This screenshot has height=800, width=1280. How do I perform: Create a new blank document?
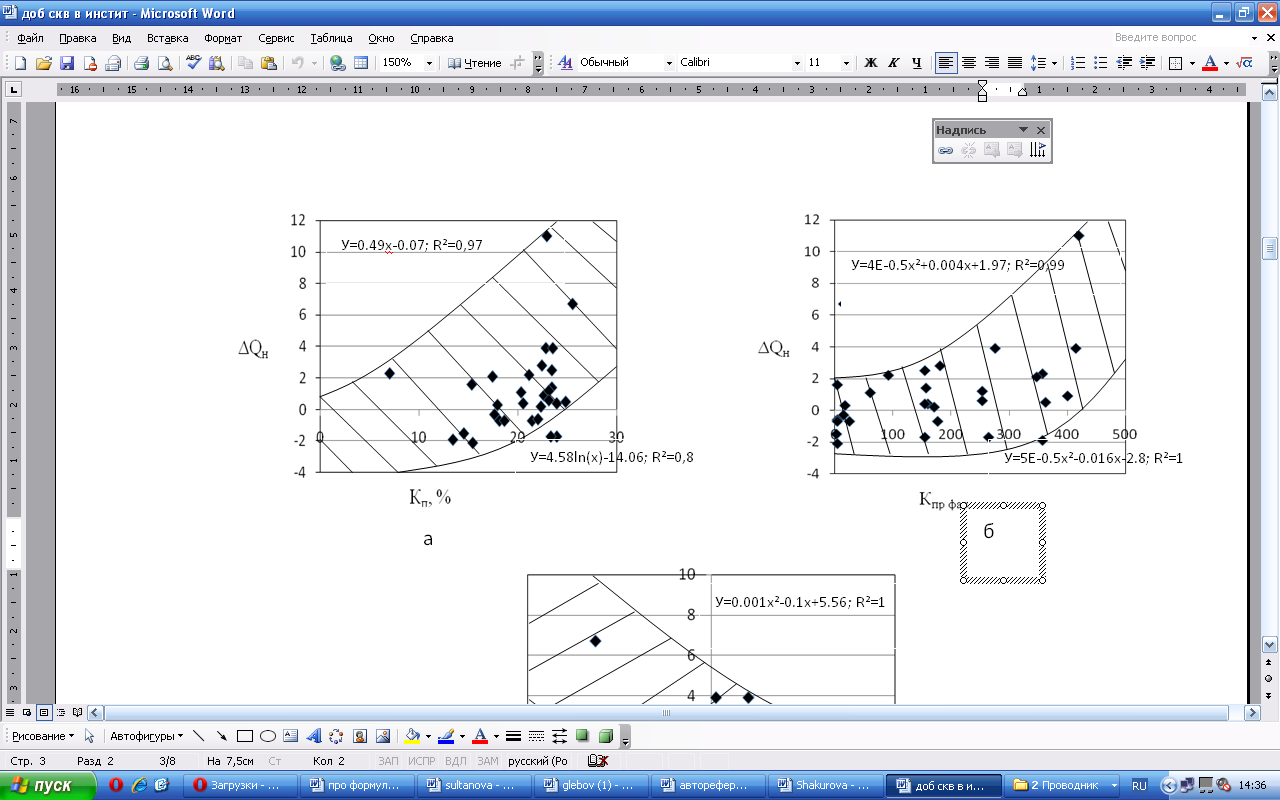point(20,63)
